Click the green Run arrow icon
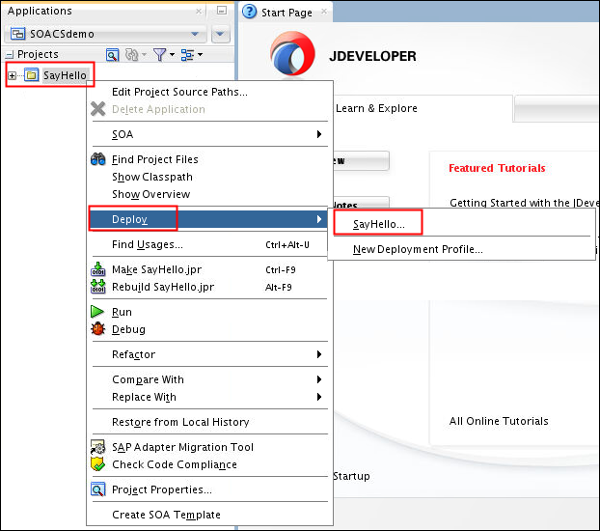Viewport: 600px width, 531px height. pyautogui.click(x=97, y=312)
